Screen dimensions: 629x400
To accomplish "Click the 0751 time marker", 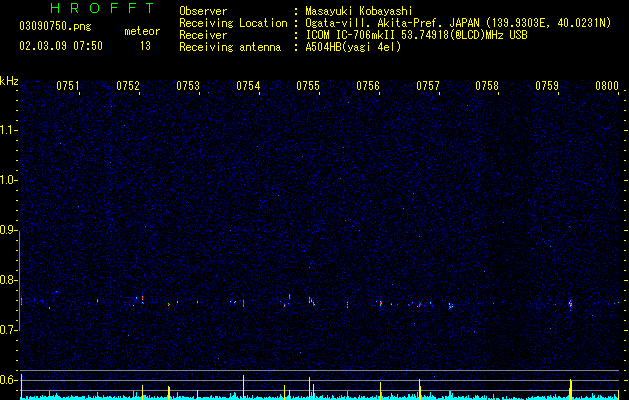I will 67,86.
